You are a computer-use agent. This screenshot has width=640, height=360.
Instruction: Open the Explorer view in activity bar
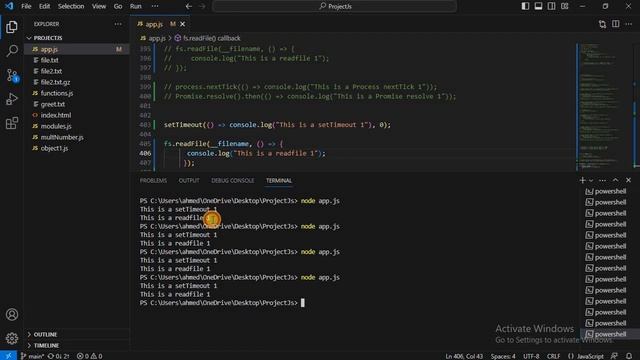click(12, 27)
